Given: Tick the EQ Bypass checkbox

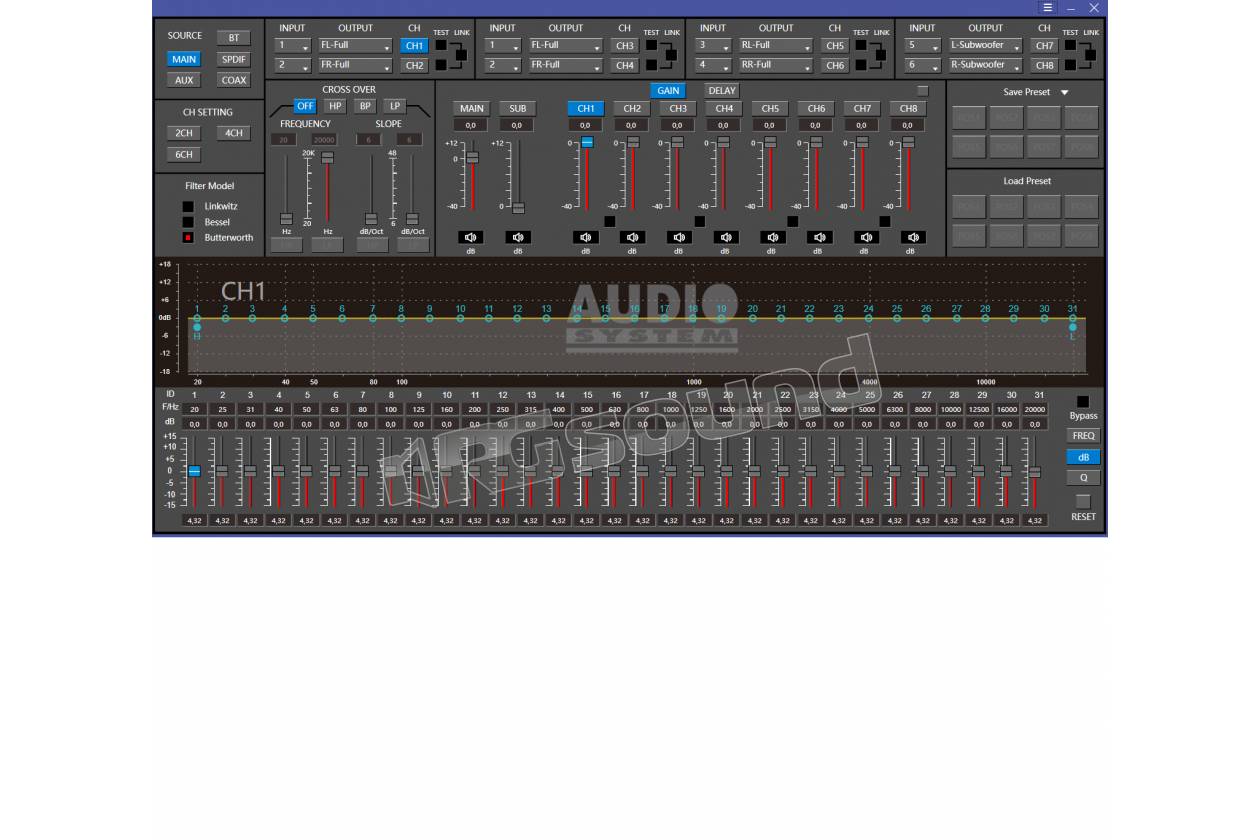Looking at the screenshot, I should pyautogui.click(x=1083, y=402).
